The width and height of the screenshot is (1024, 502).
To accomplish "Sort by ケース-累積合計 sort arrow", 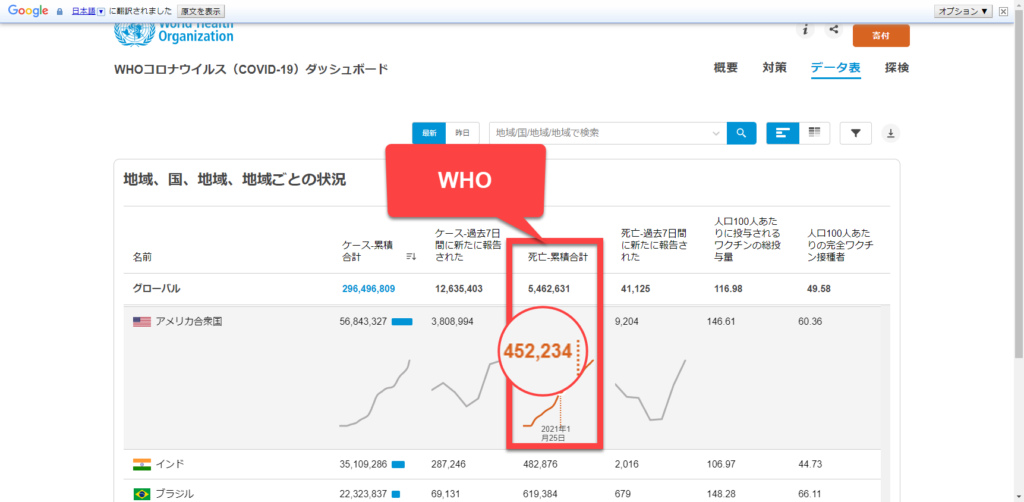I will [x=410, y=258].
